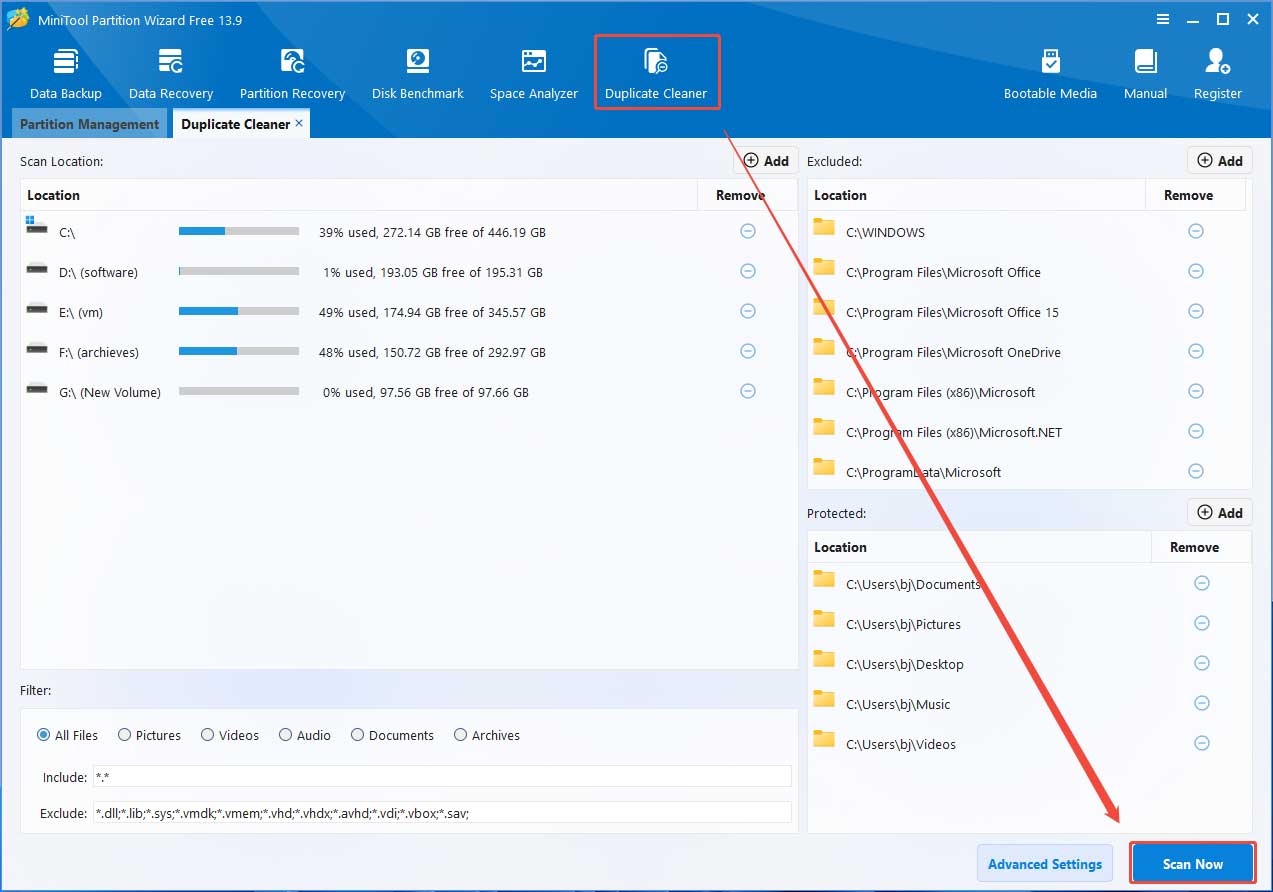Click F:\ (archieves) usage bar
Screen dimensions: 1273x892
coord(239,351)
